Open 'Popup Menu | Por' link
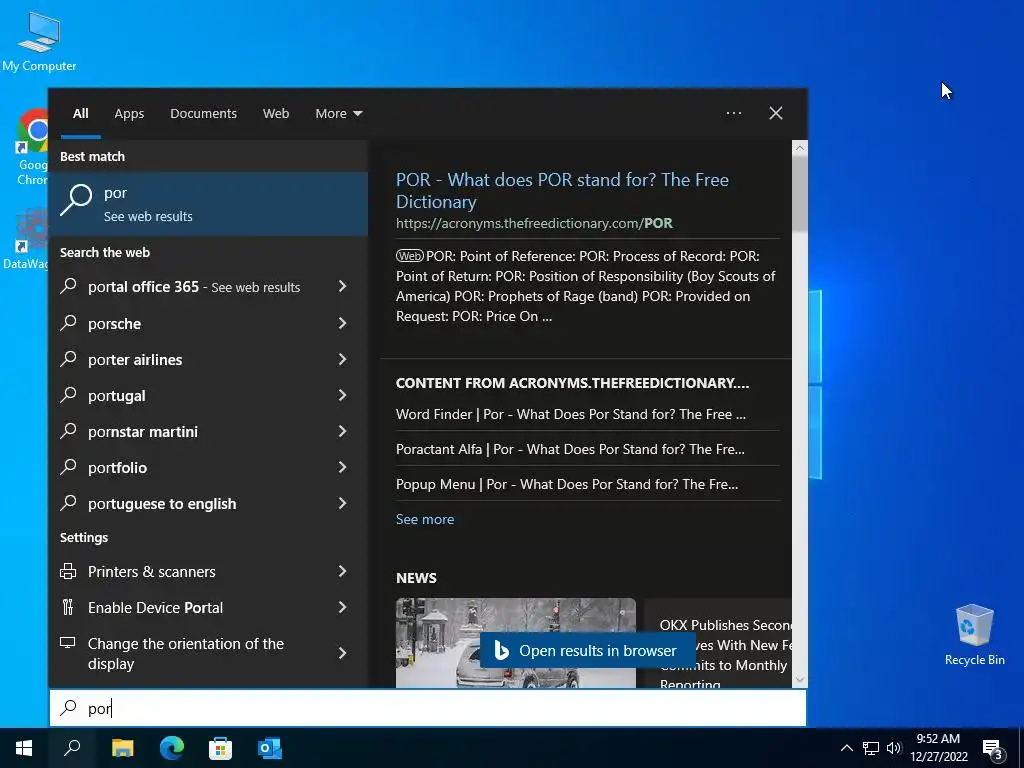Image resolution: width=1024 pixels, height=768 pixels. [x=567, y=485]
